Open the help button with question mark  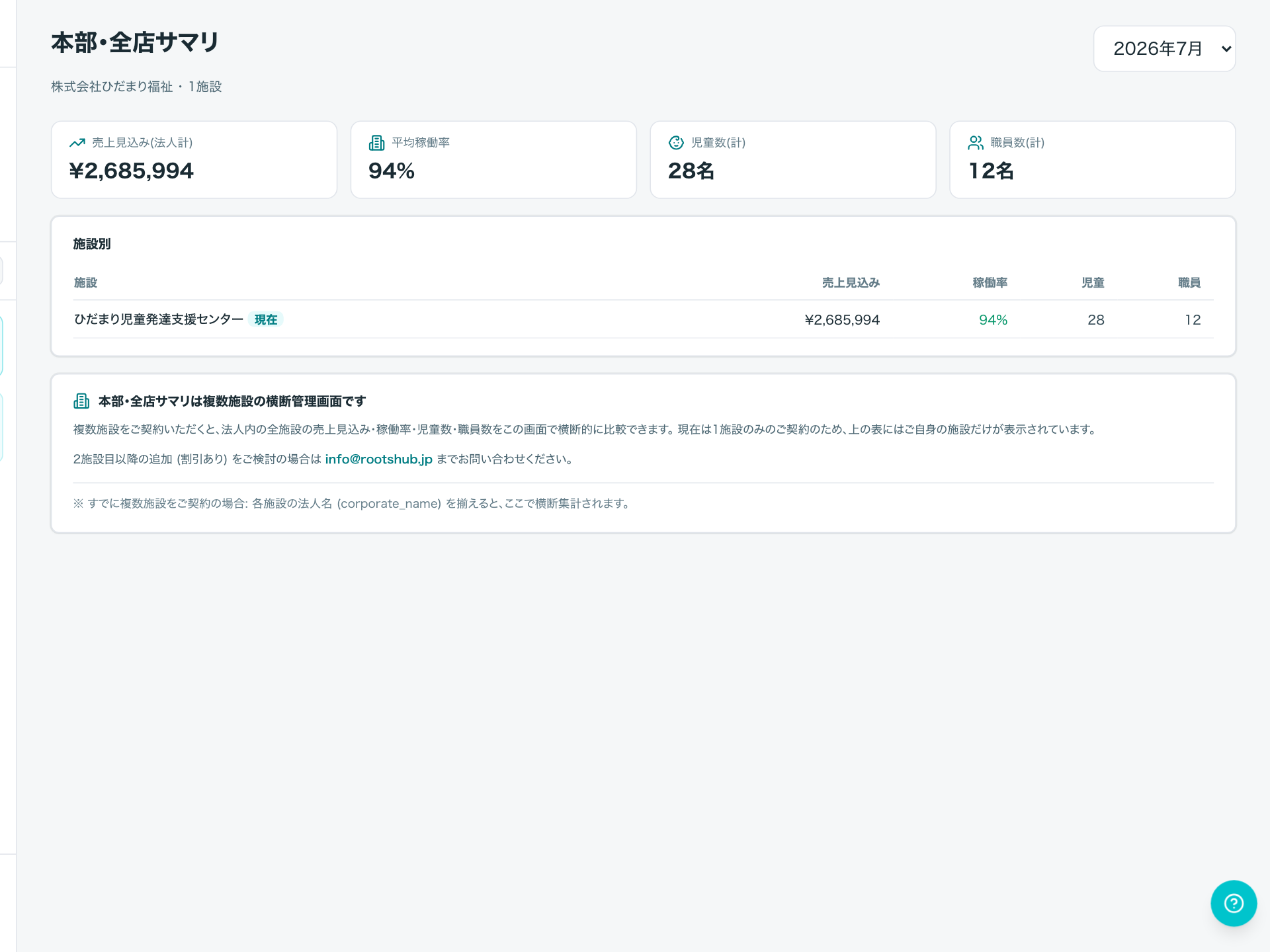pos(1234,903)
